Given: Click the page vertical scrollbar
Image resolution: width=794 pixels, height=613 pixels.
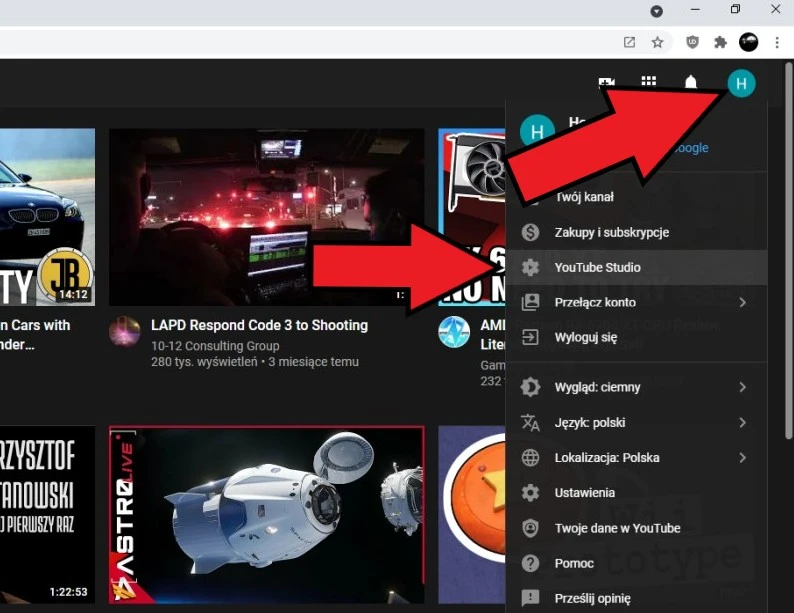Looking at the screenshot, I should coord(789,251).
